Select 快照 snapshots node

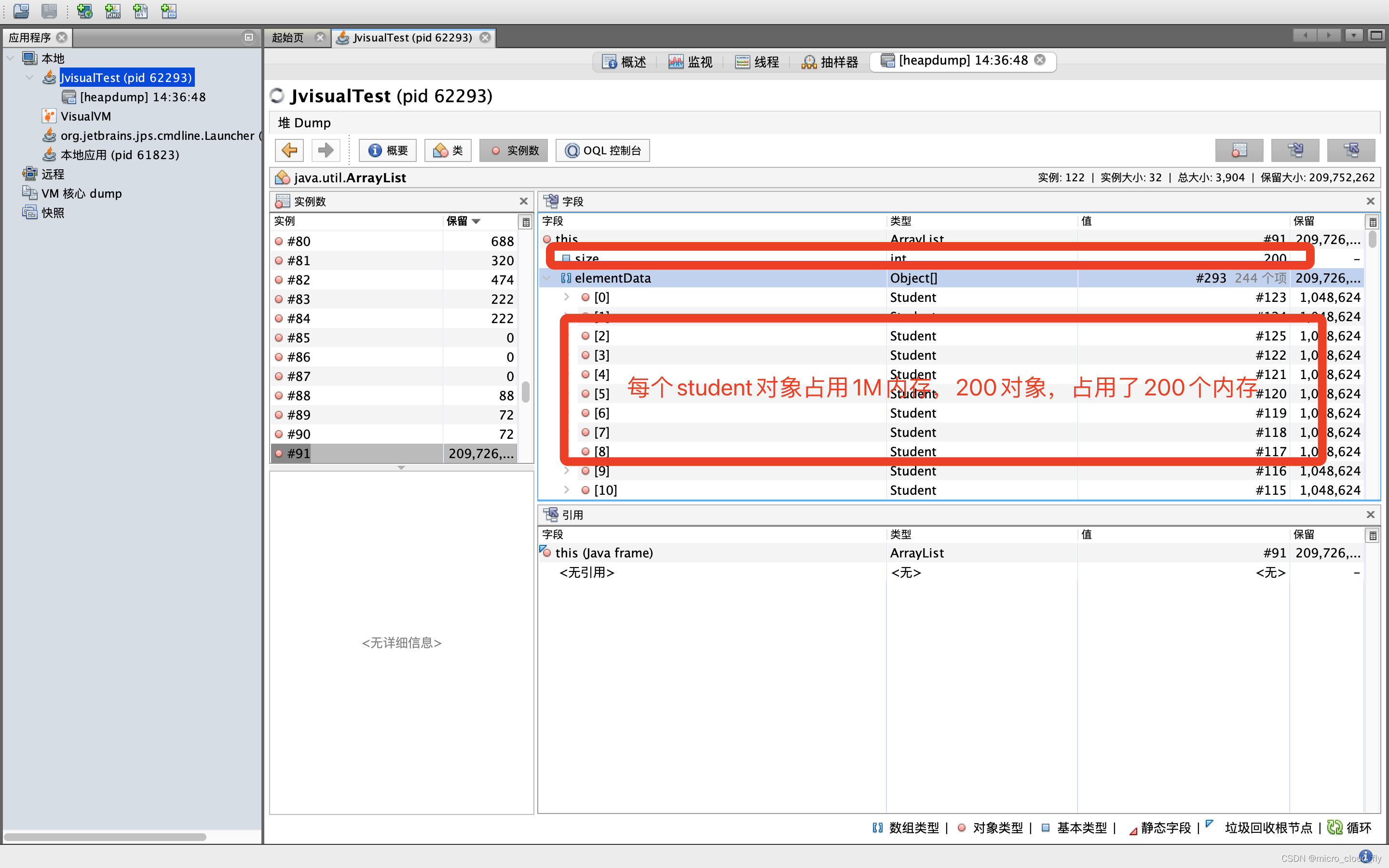click(x=43, y=213)
